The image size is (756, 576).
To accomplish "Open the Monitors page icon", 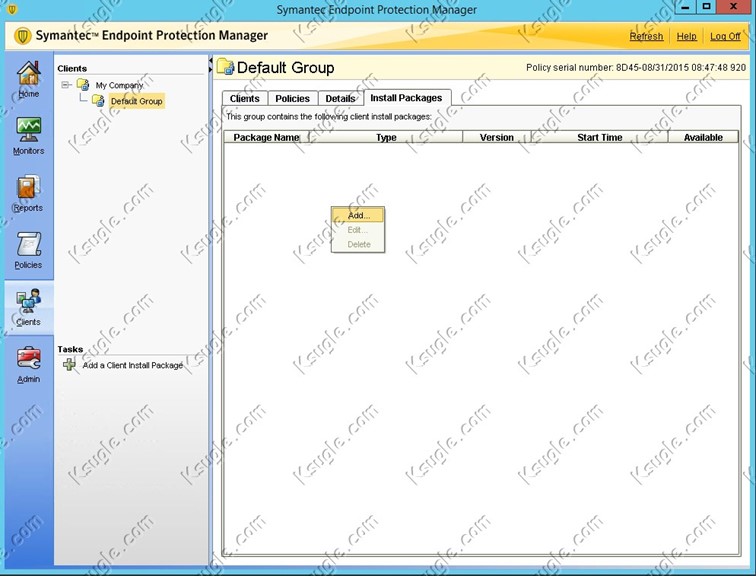I will coord(28,129).
